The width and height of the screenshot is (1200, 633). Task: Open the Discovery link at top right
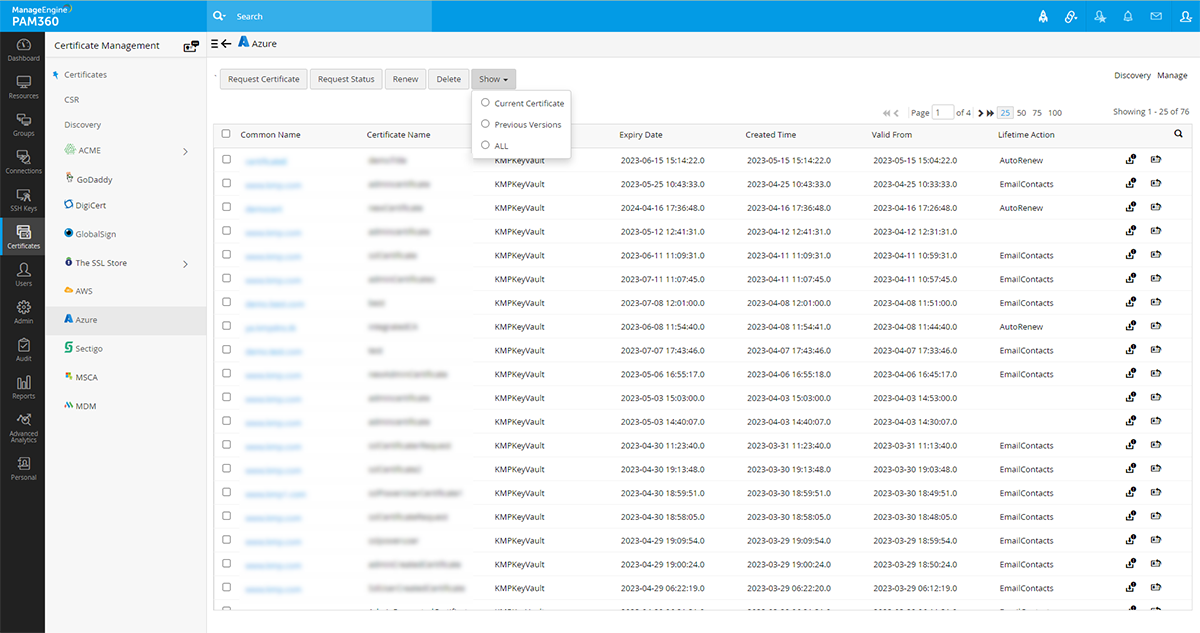(1131, 74)
